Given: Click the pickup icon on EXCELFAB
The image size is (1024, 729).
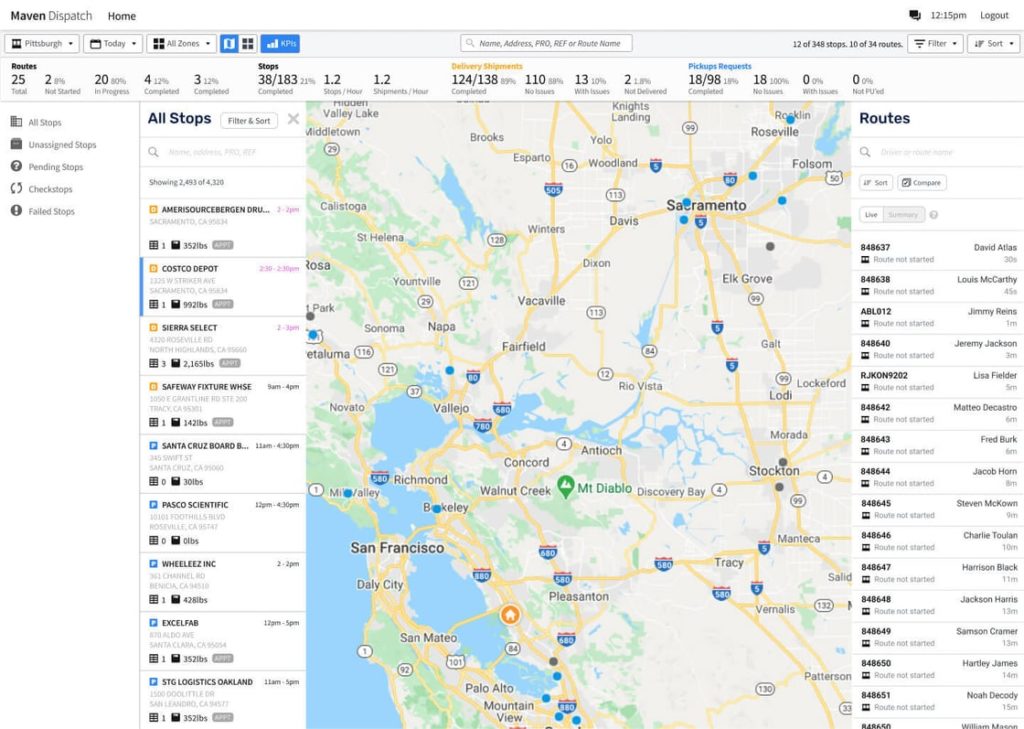Looking at the screenshot, I should (153, 623).
